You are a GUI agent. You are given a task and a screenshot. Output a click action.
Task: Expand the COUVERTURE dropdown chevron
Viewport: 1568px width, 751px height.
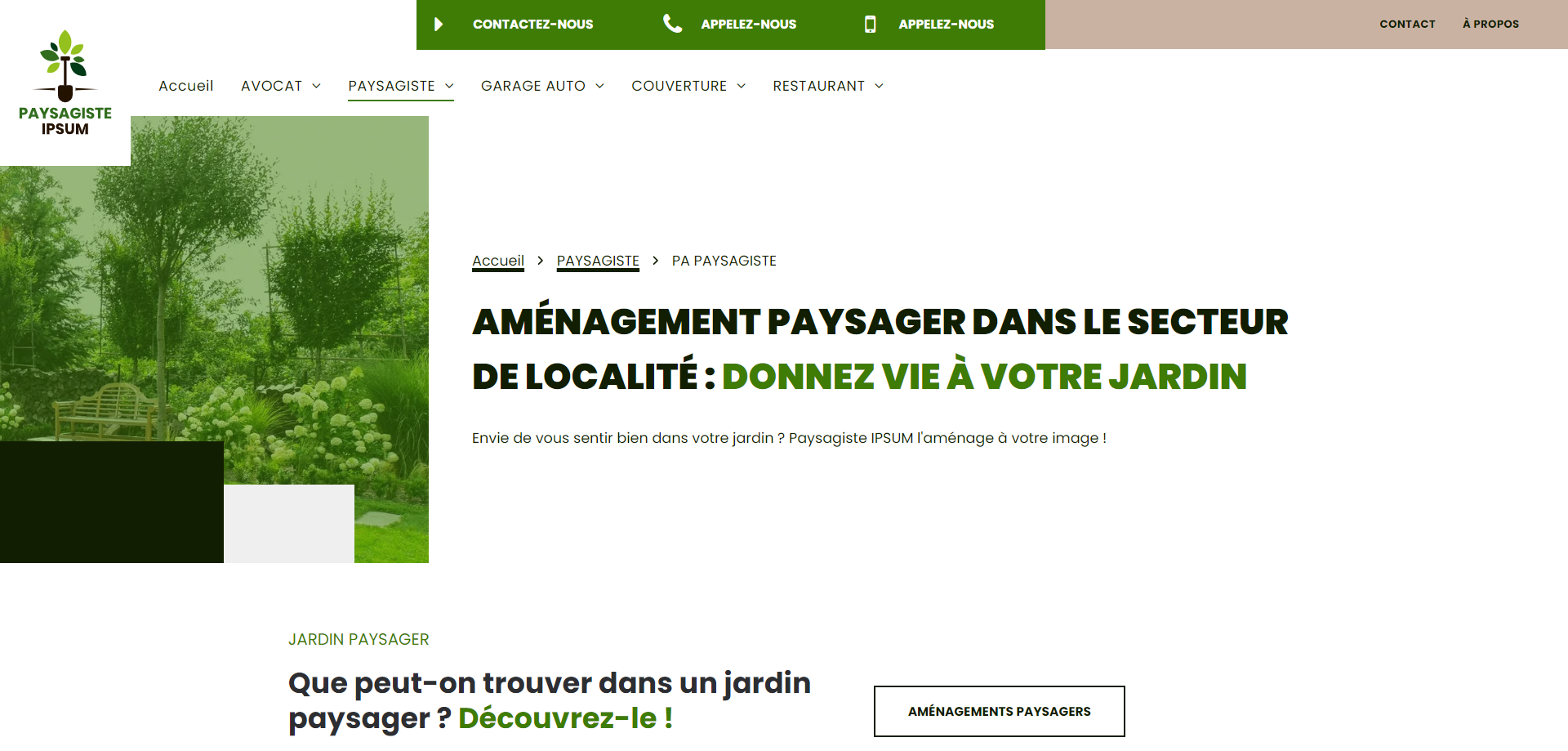click(742, 87)
